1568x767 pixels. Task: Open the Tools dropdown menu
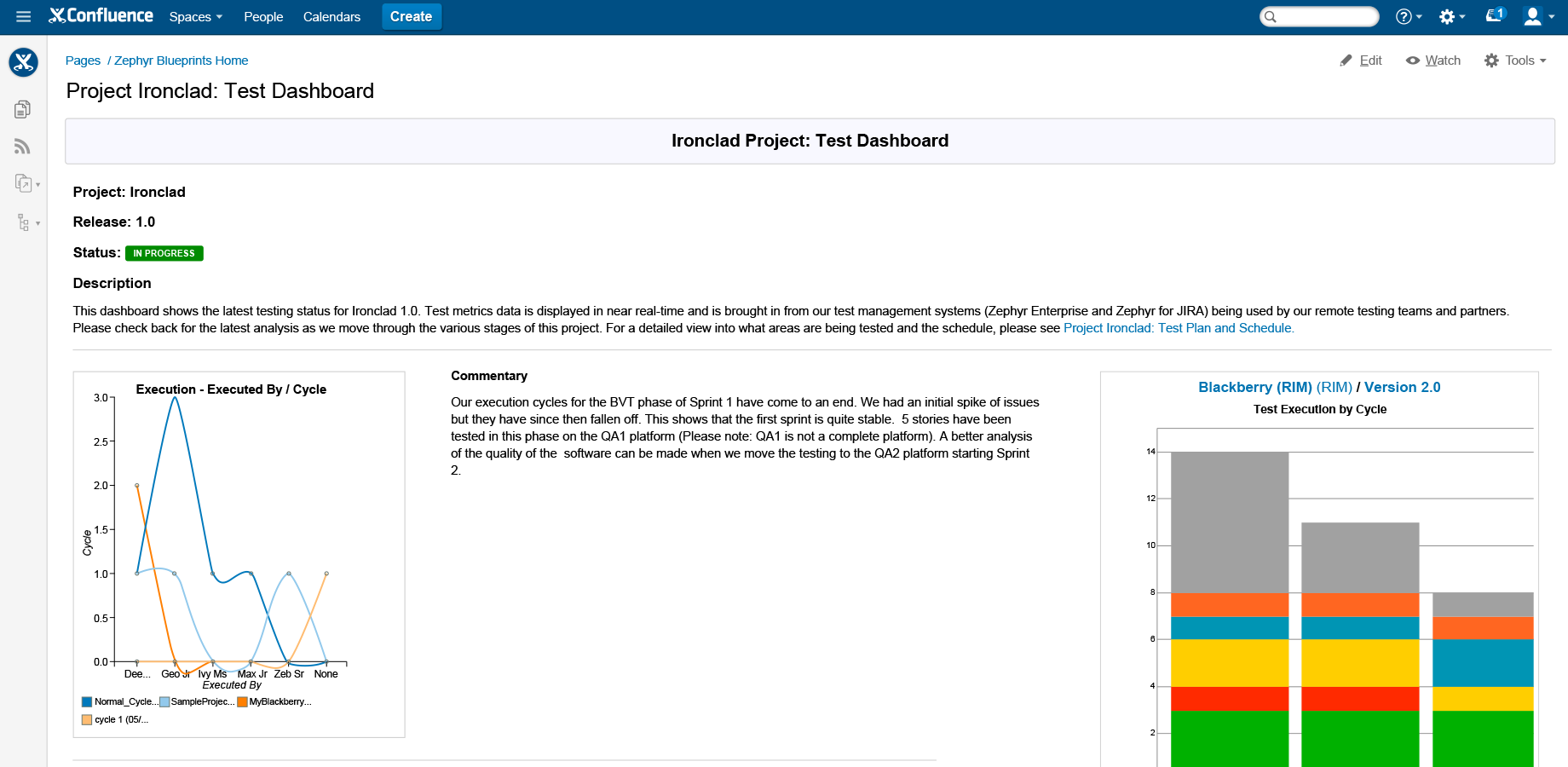tap(1515, 61)
